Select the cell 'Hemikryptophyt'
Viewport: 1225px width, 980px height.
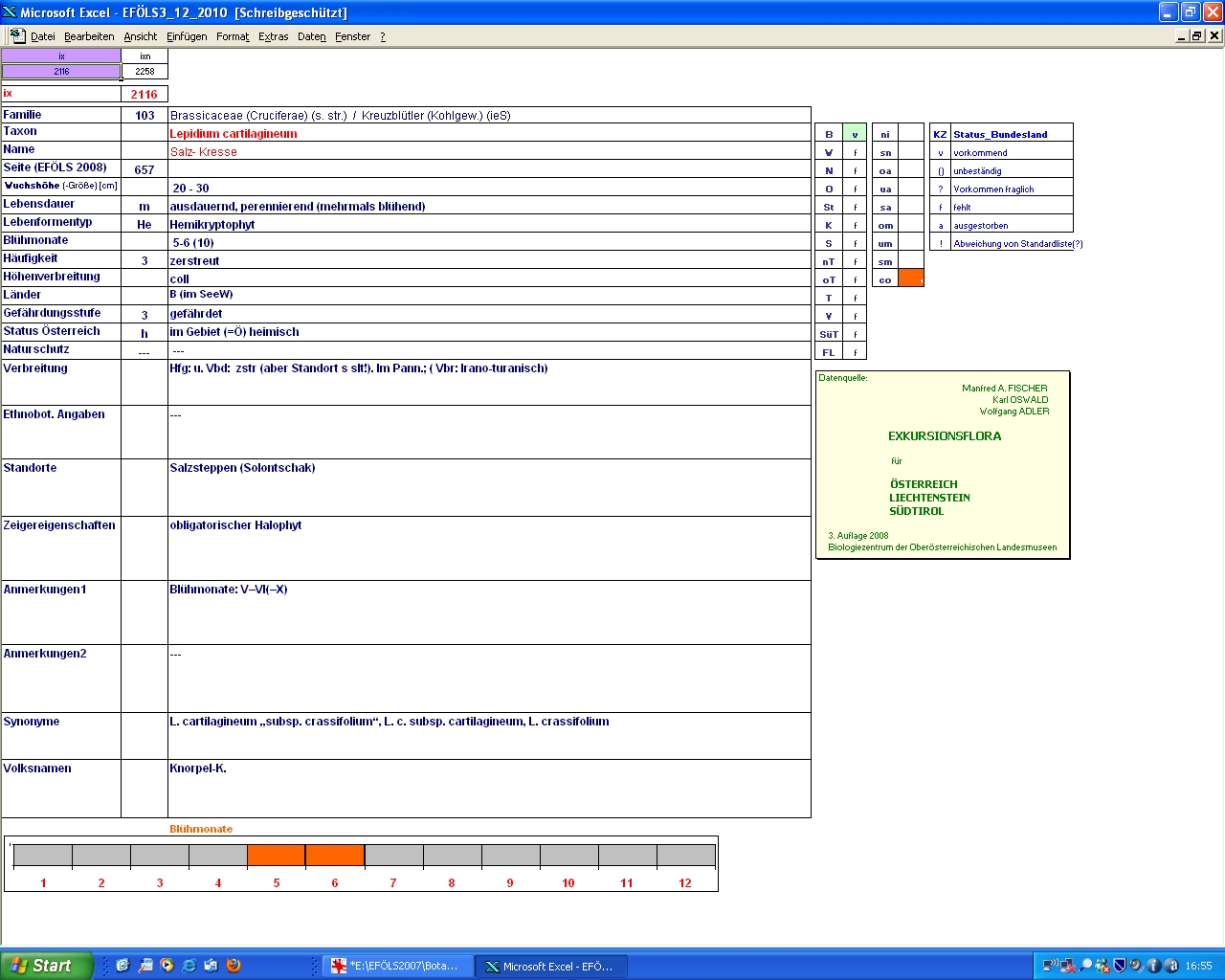pyautogui.click(x=489, y=224)
